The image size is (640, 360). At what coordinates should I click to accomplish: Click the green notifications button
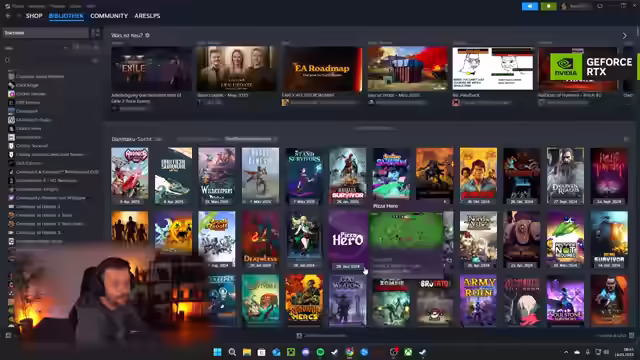point(549,6)
